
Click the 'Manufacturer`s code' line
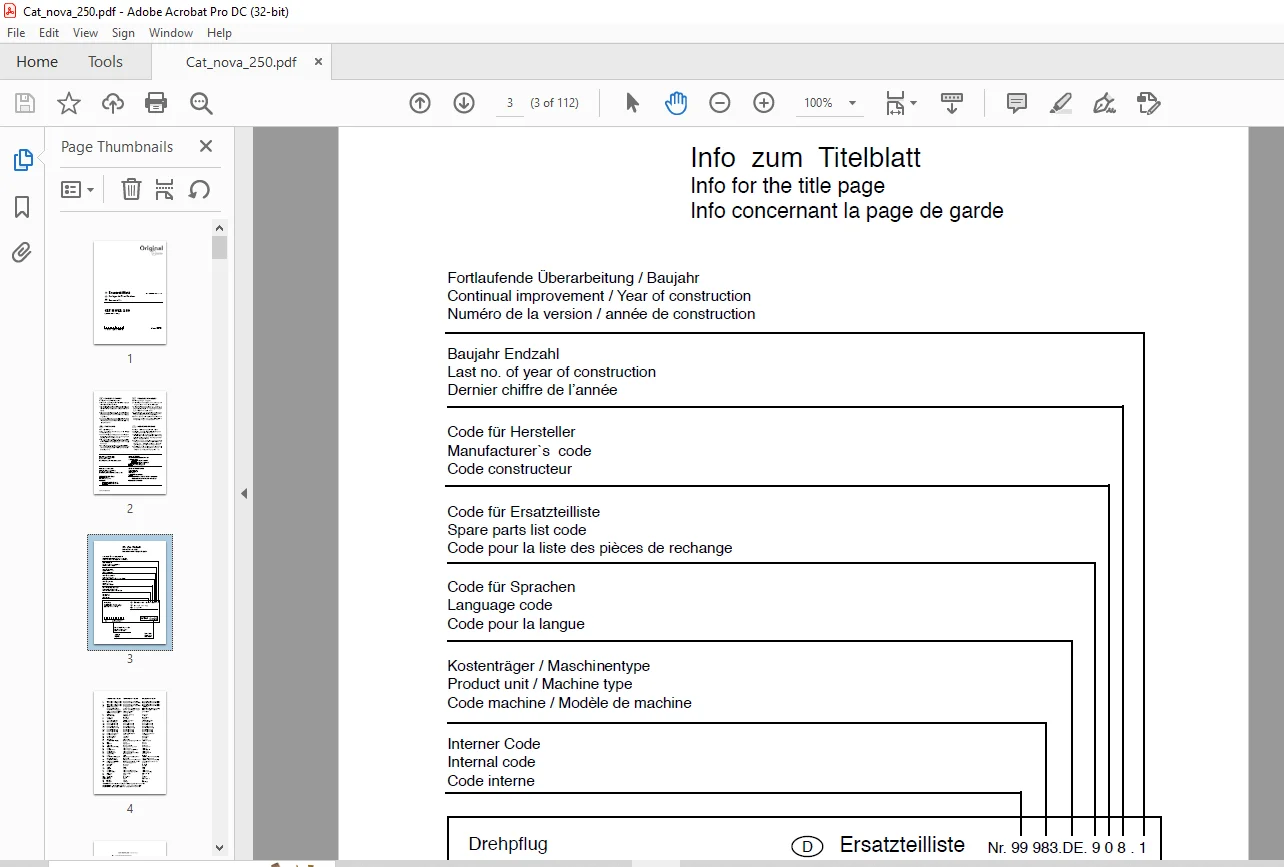(519, 451)
